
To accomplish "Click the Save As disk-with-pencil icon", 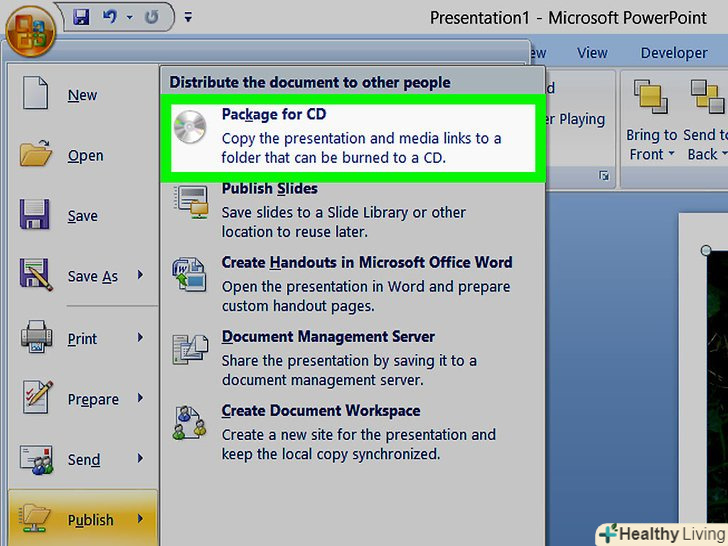I will coord(36,274).
